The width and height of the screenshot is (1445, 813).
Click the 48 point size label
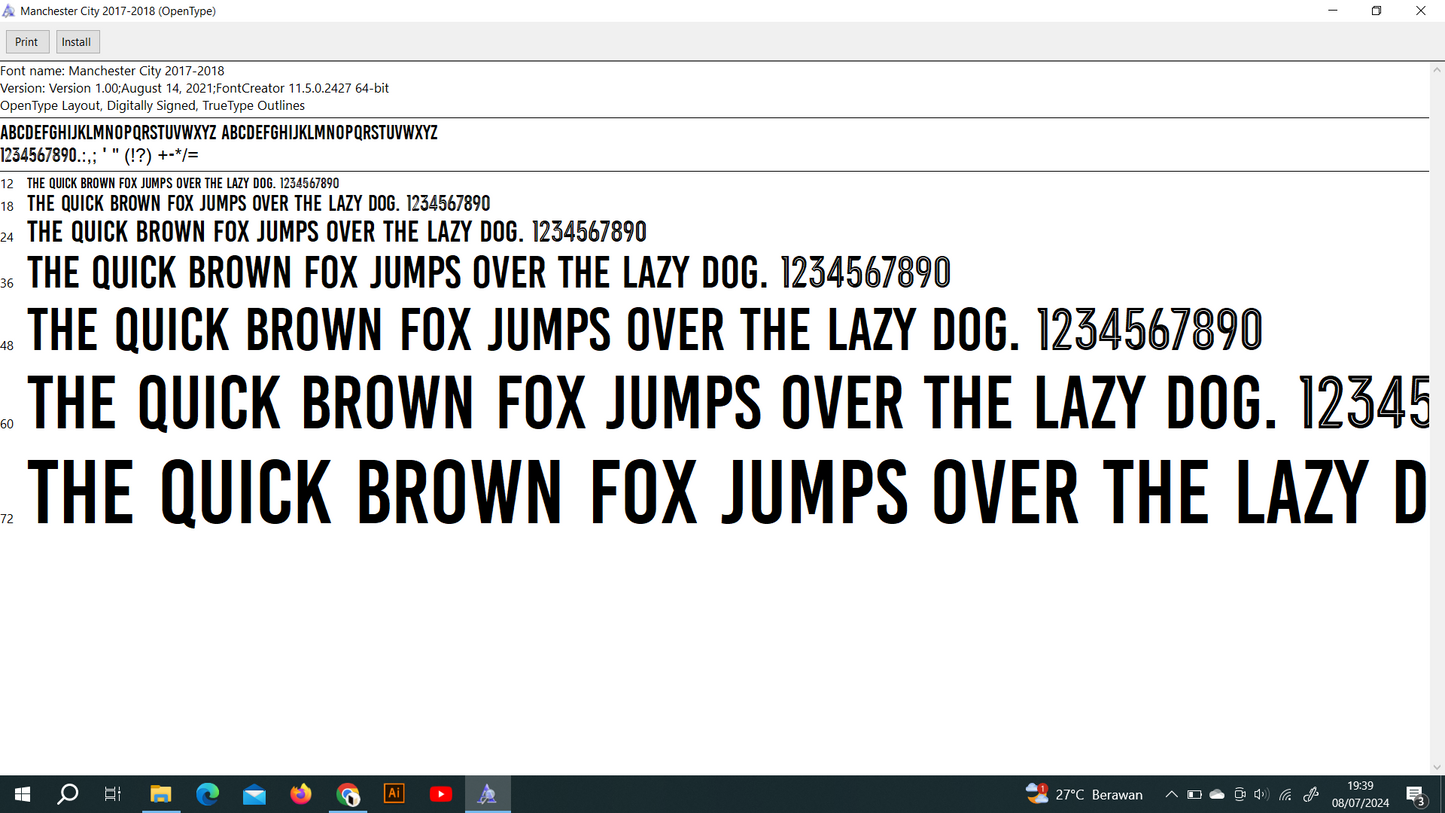7,346
